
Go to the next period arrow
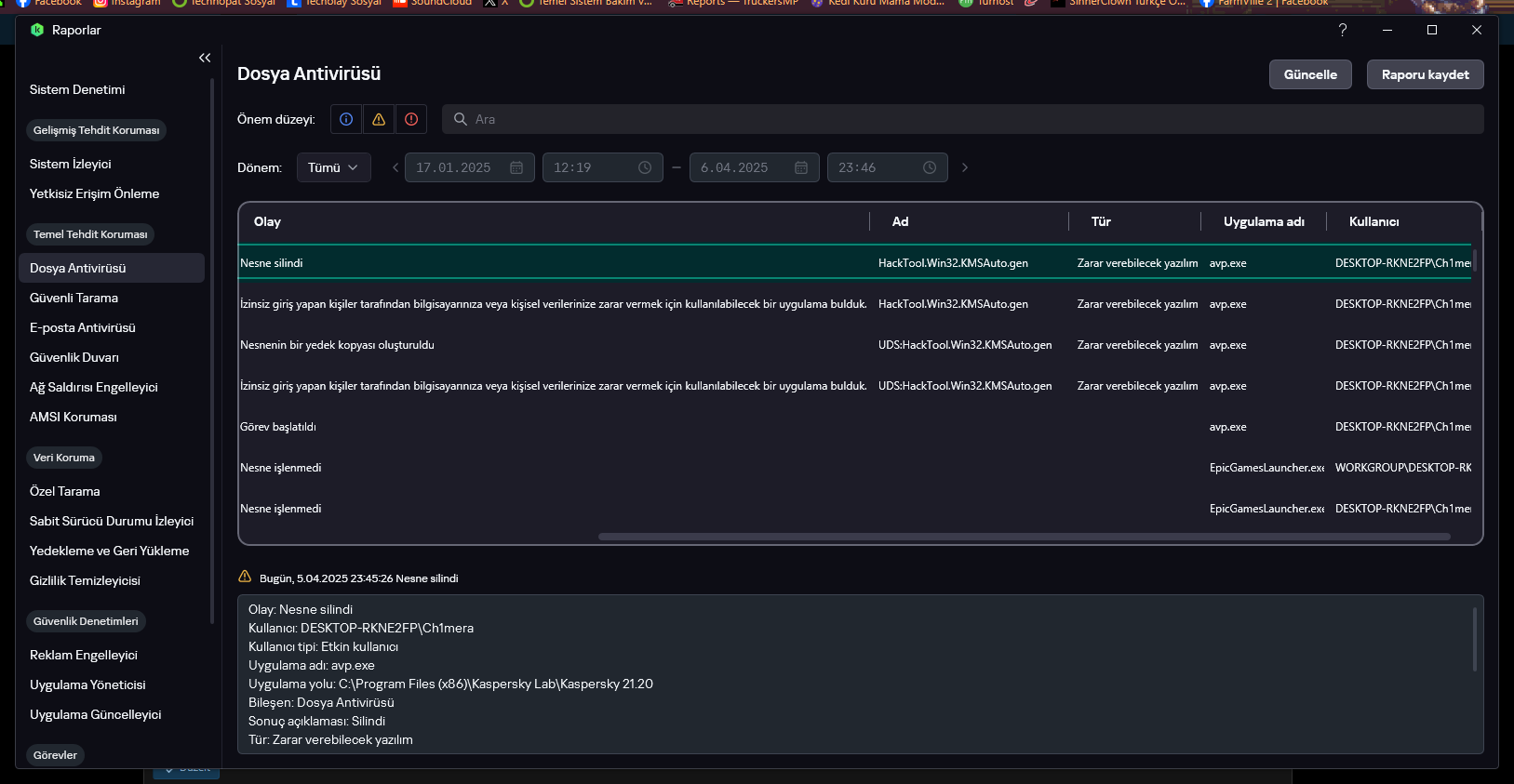965,167
